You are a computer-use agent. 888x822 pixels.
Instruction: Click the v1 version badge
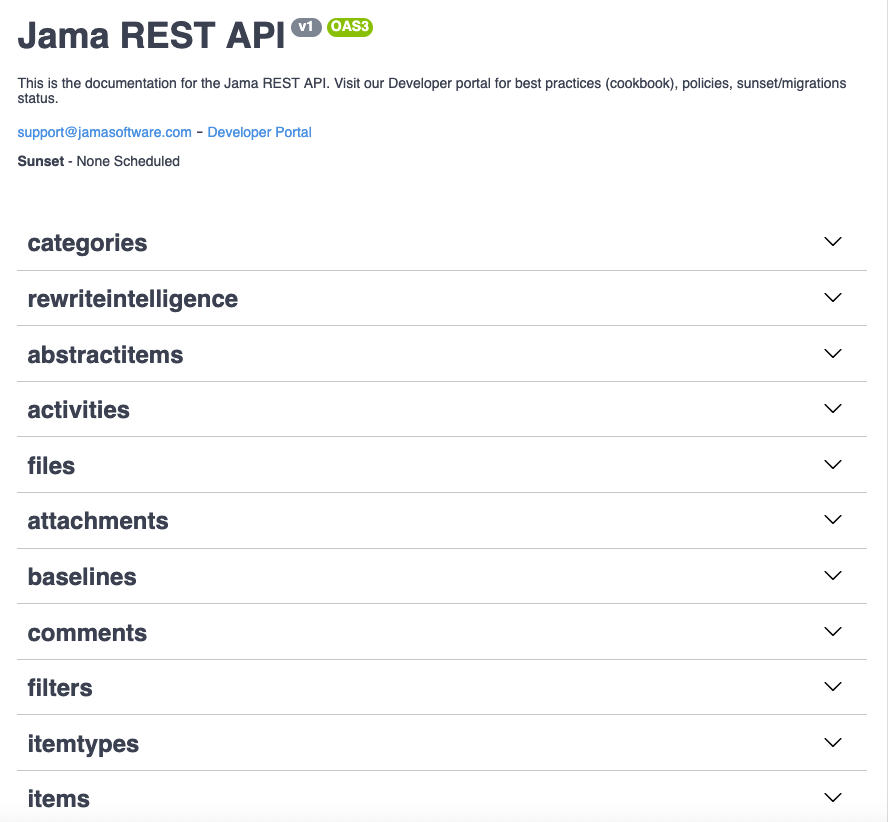pos(306,27)
